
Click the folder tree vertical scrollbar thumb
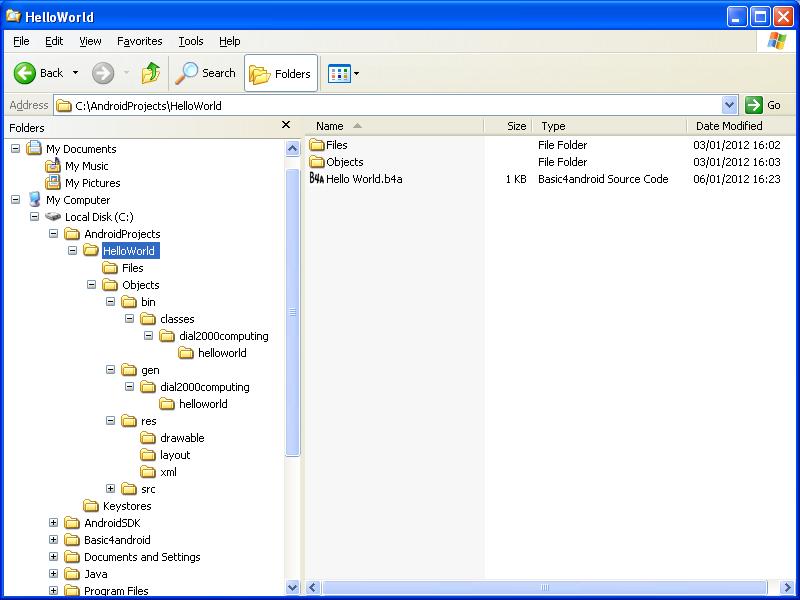coord(293,312)
